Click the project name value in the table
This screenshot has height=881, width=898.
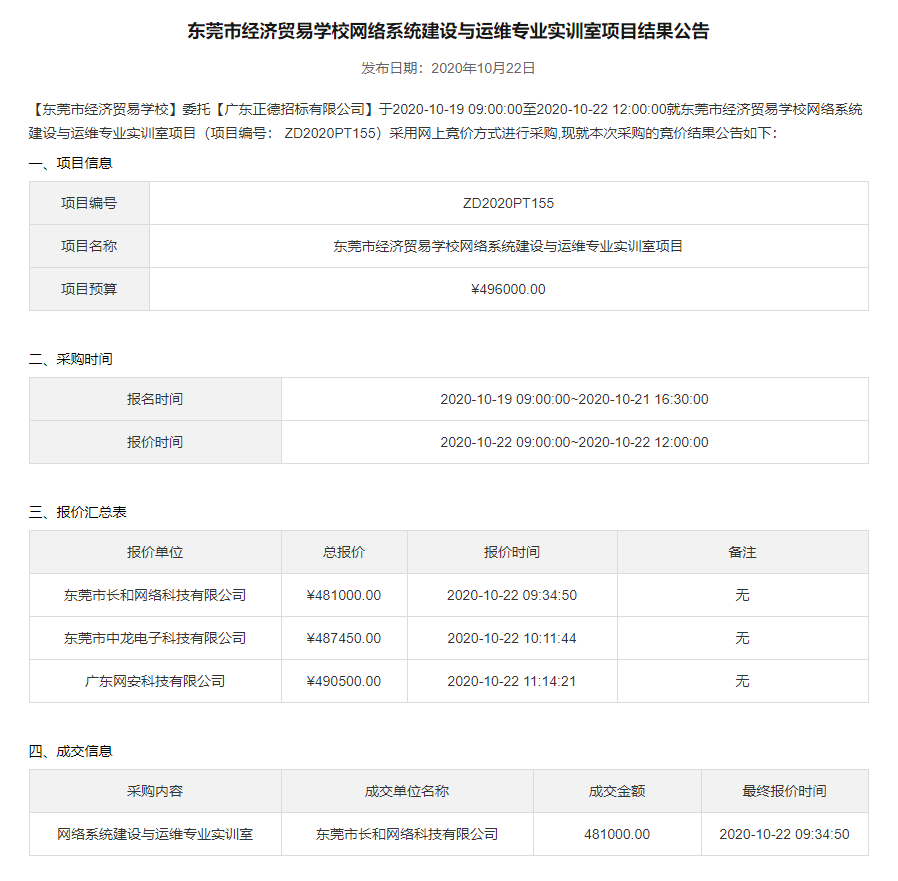tap(509, 246)
